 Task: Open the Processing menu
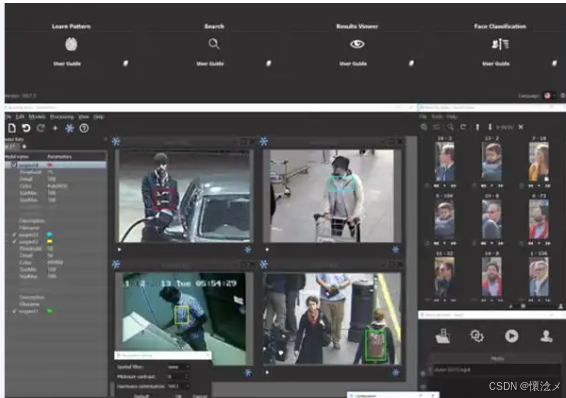62,117
